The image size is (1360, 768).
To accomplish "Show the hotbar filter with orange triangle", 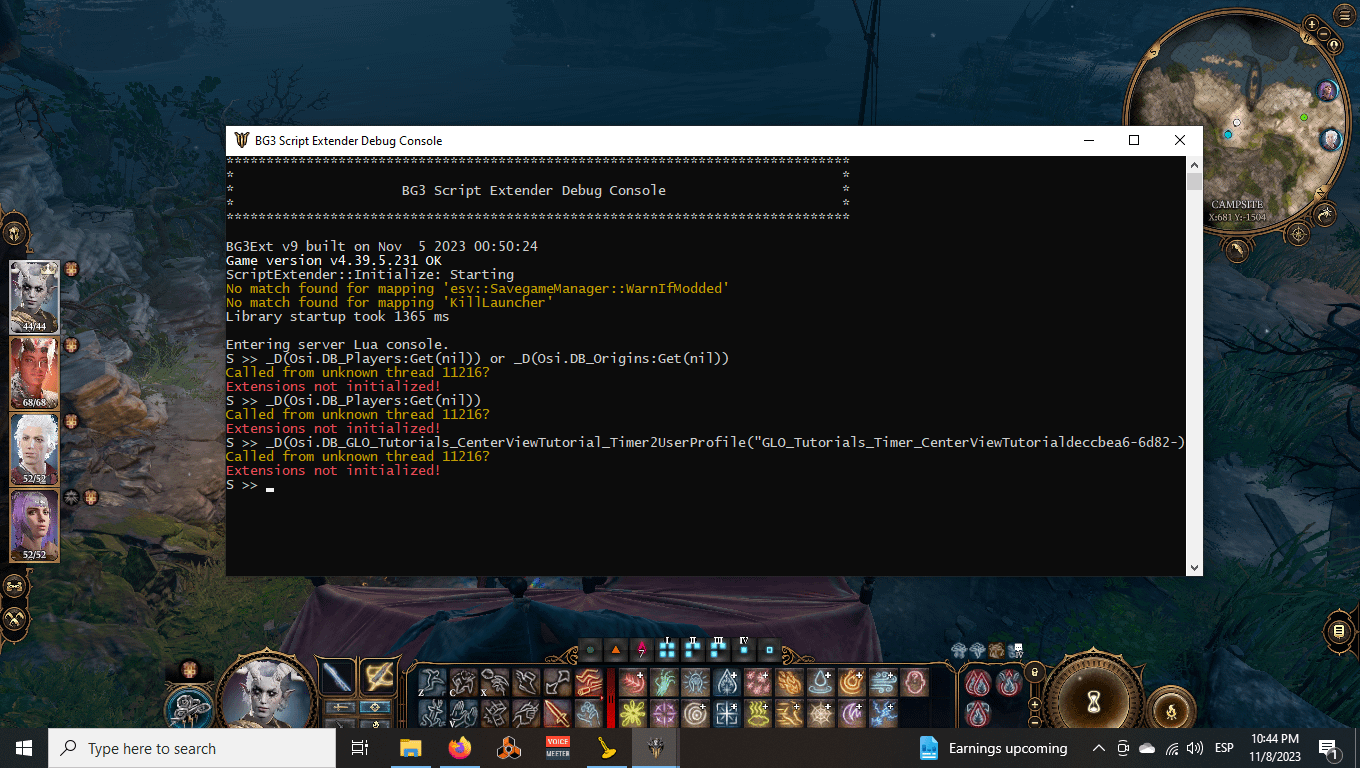I will pos(615,650).
